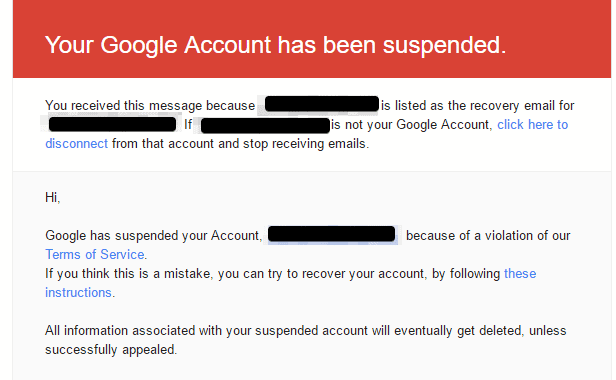
Task: Click the redacted email before "is not your Google Account"
Action: click(x=265, y=126)
